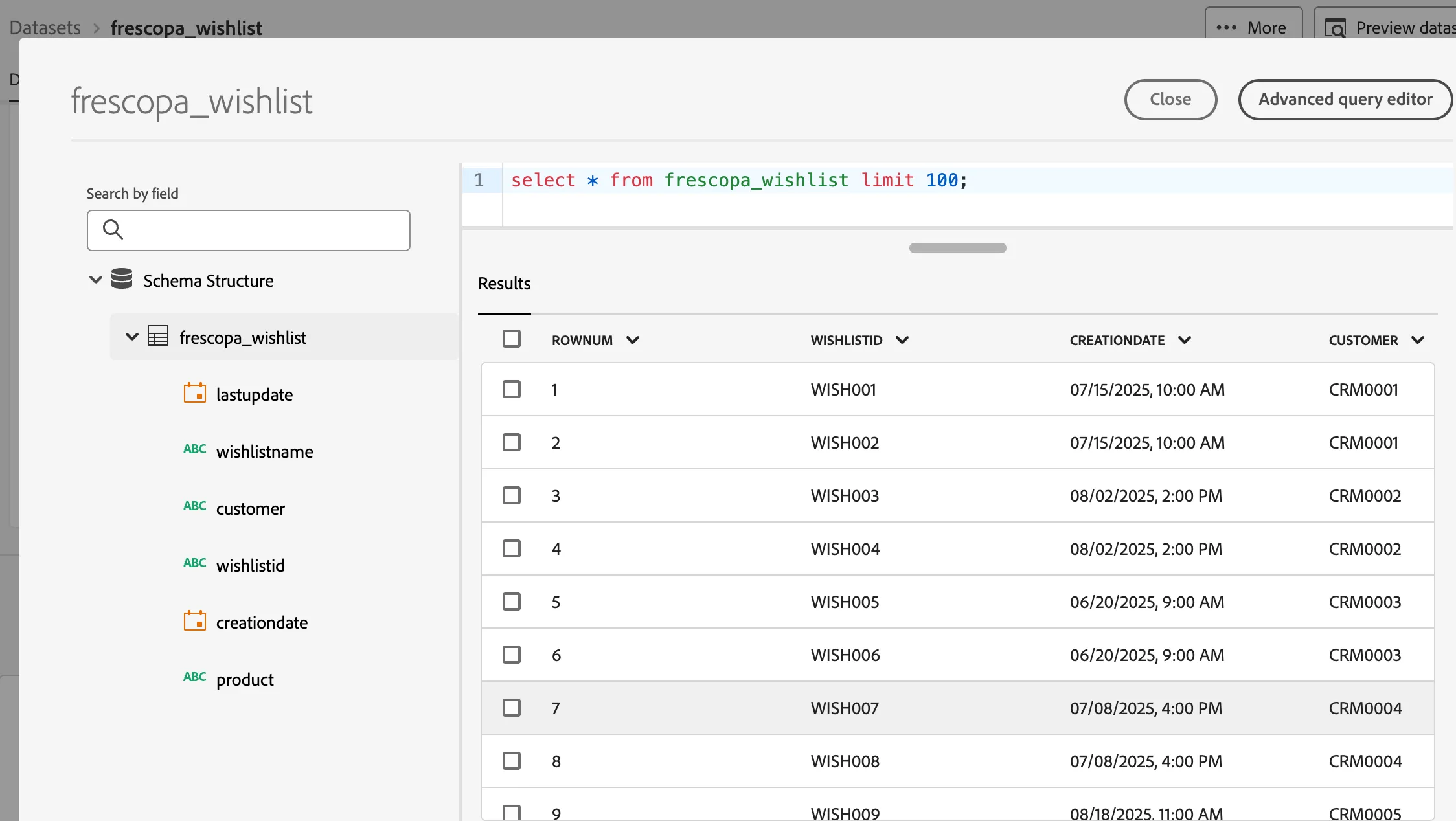
Task: Click the ABC type icon beside product
Action: coord(194,677)
